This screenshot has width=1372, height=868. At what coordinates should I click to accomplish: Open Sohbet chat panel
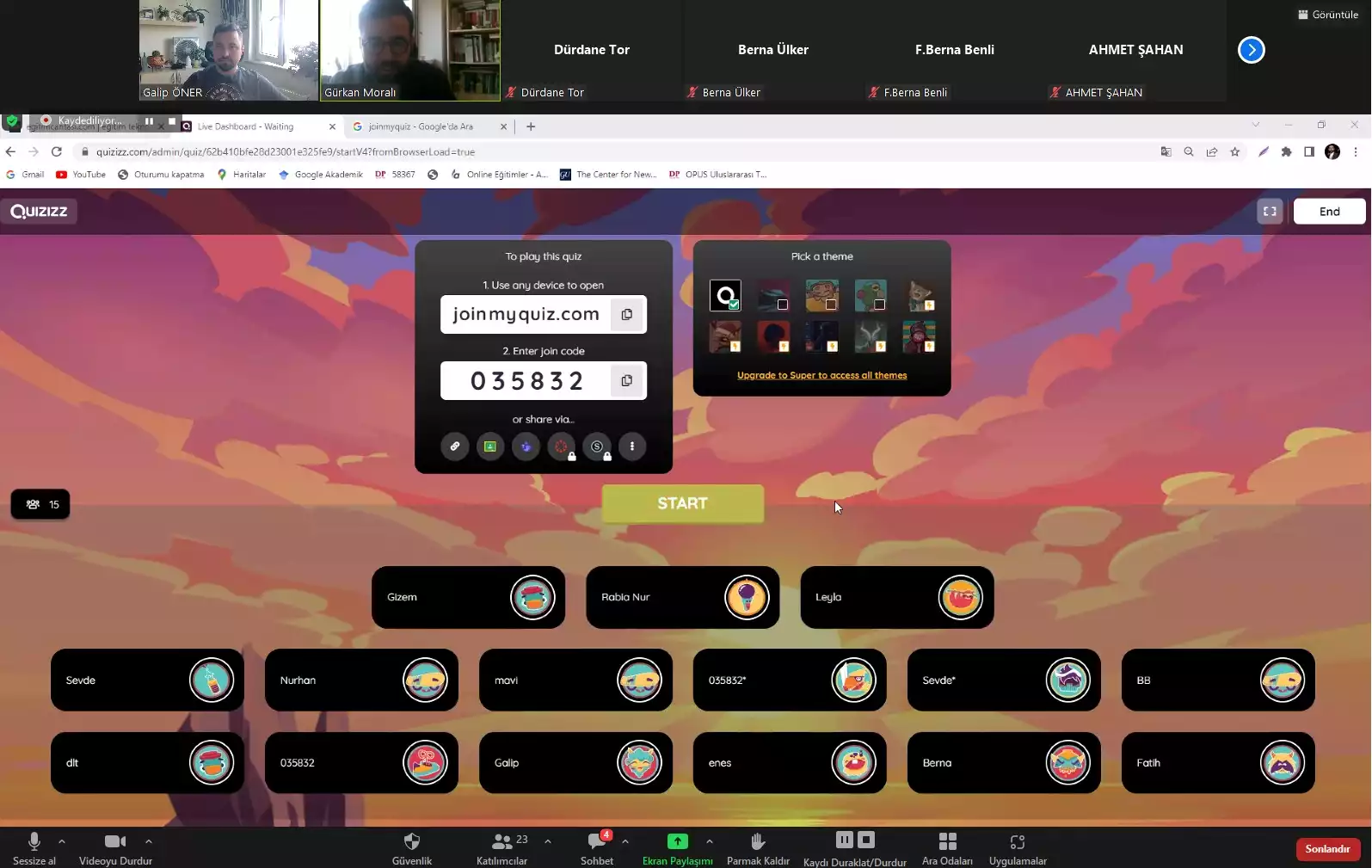[597, 848]
